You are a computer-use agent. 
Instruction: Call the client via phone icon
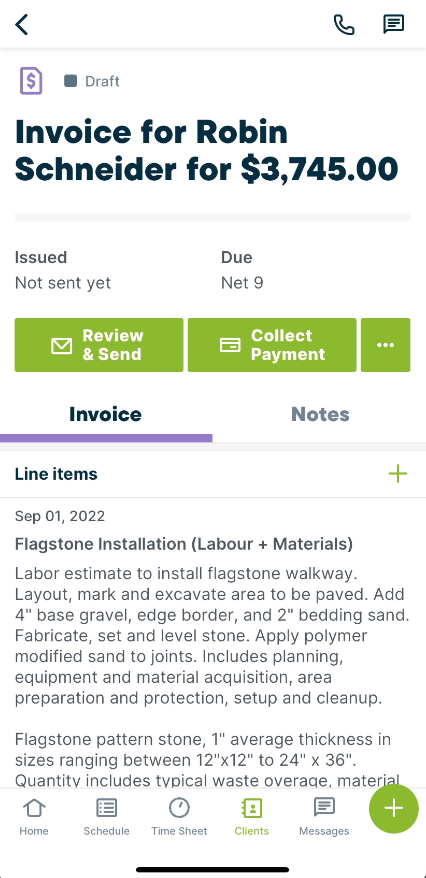[344, 25]
